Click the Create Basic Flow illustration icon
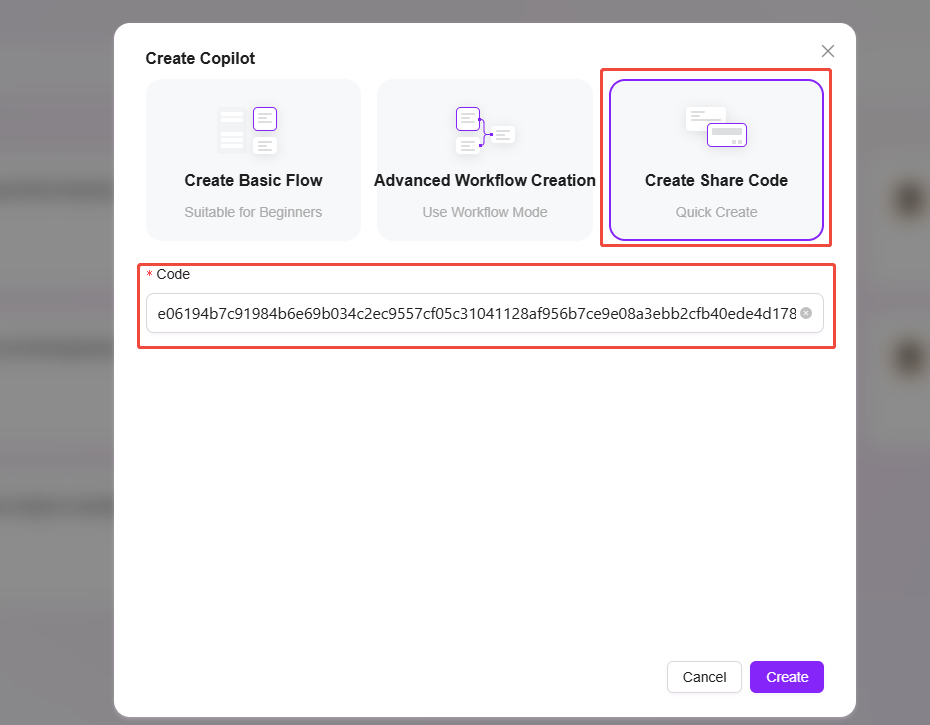Screen dimensions: 930x725 tap(247, 131)
